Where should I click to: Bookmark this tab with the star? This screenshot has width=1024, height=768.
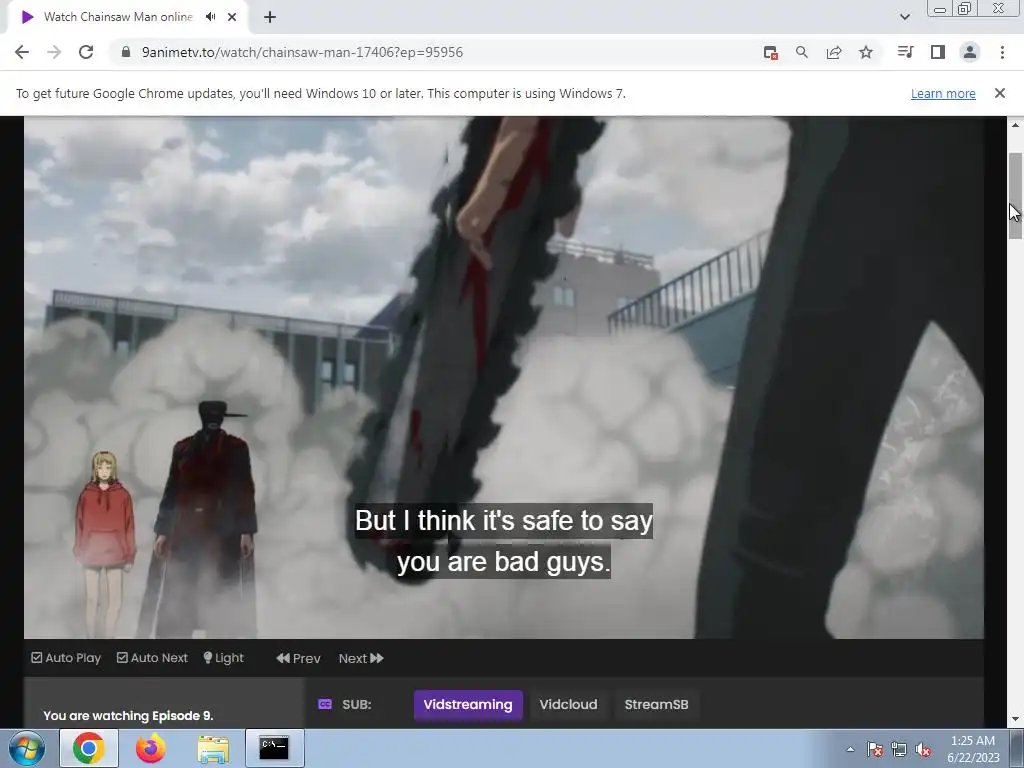pos(866,52)
